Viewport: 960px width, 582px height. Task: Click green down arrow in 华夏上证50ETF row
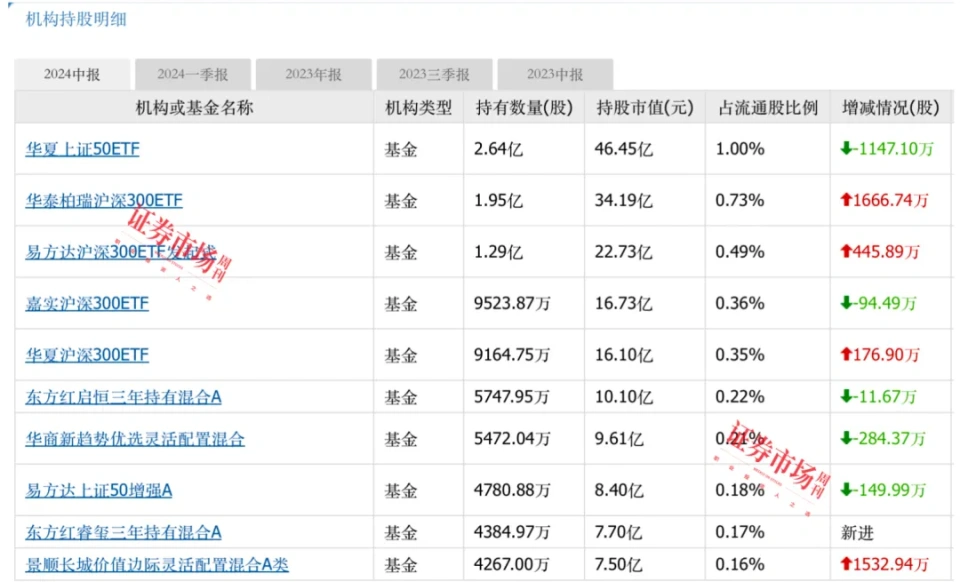pos(846,149)
